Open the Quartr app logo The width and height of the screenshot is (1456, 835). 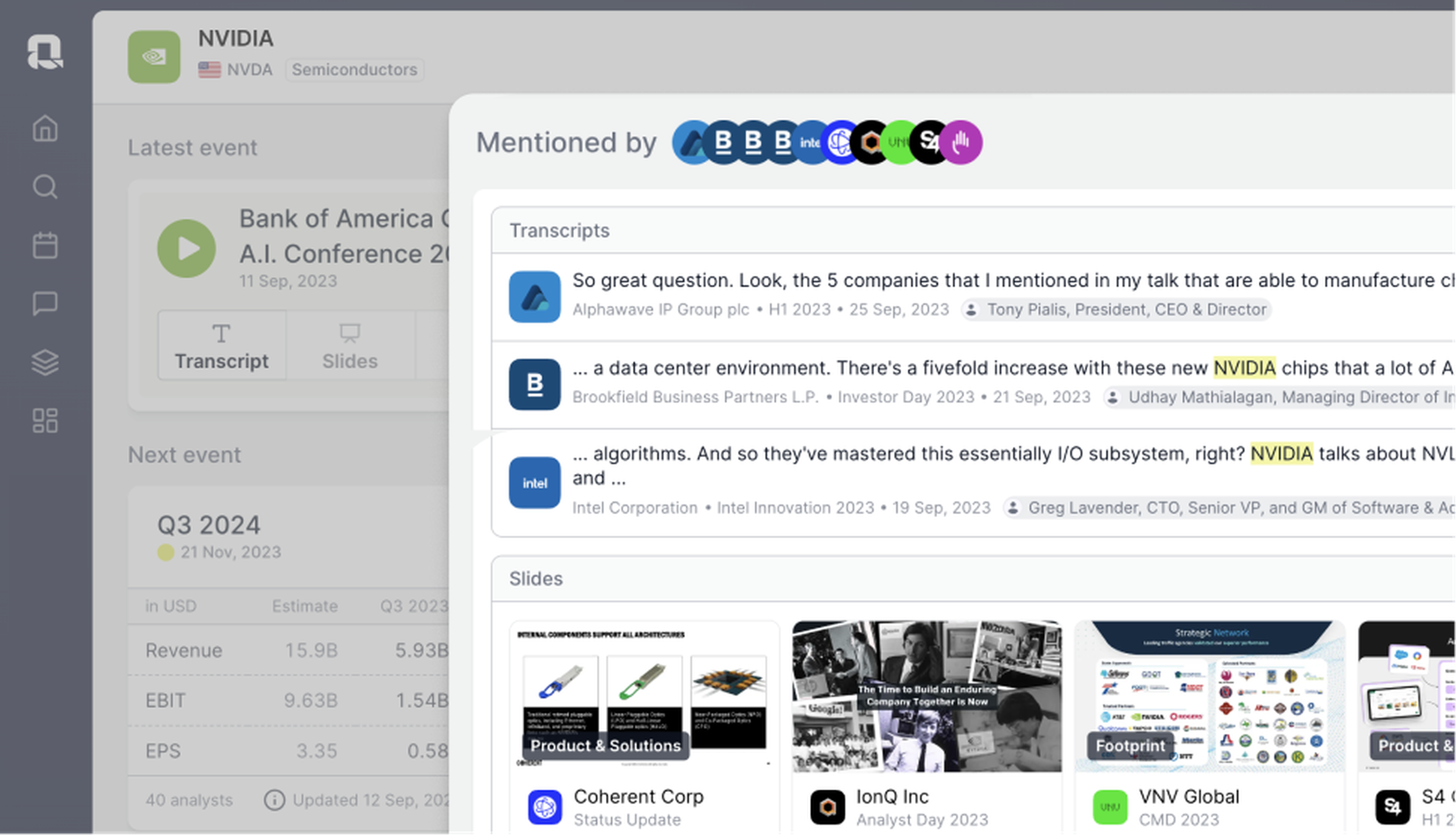tap(45, 52)
